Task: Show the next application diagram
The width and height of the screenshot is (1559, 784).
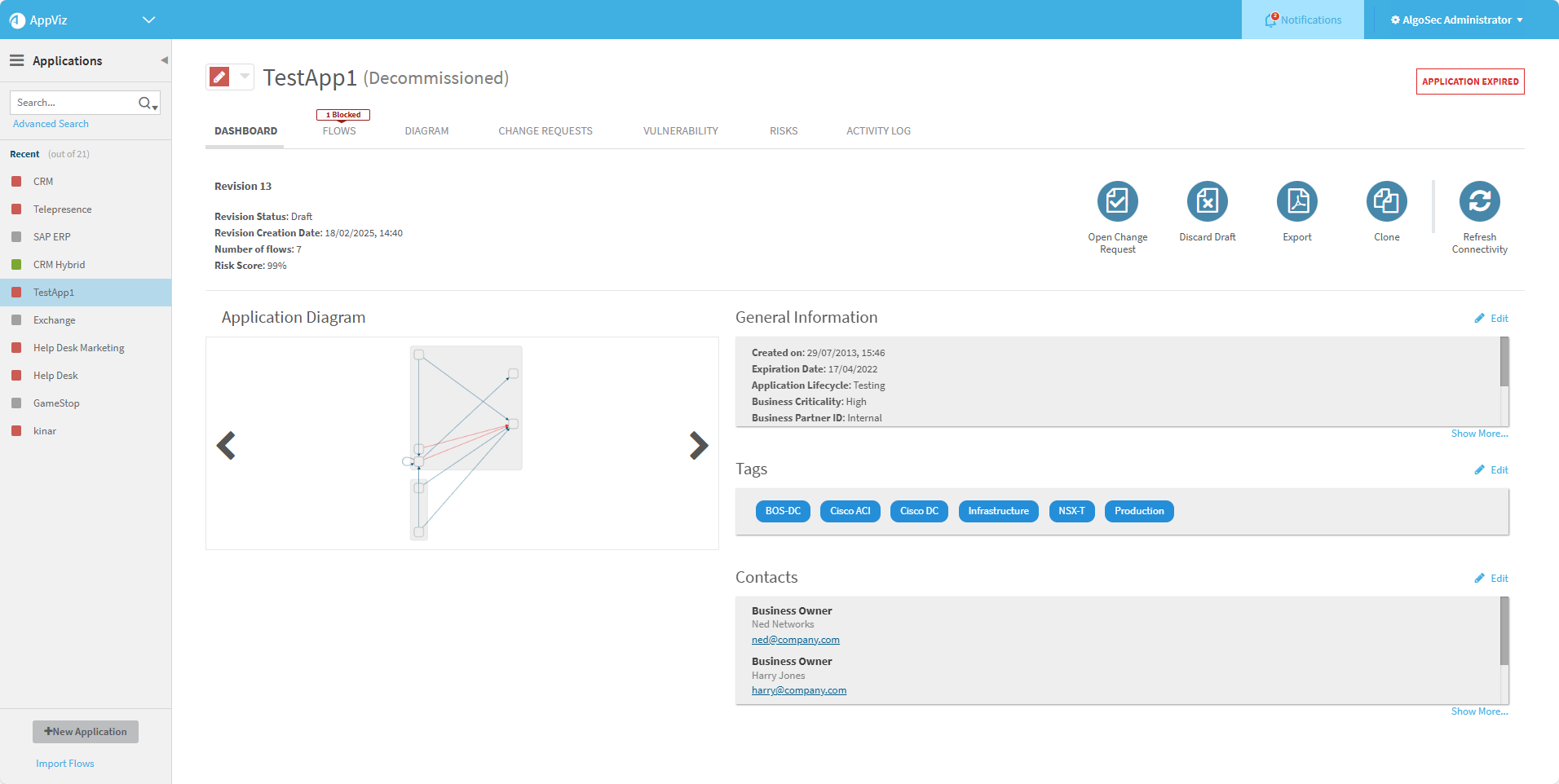Action: 698,445
